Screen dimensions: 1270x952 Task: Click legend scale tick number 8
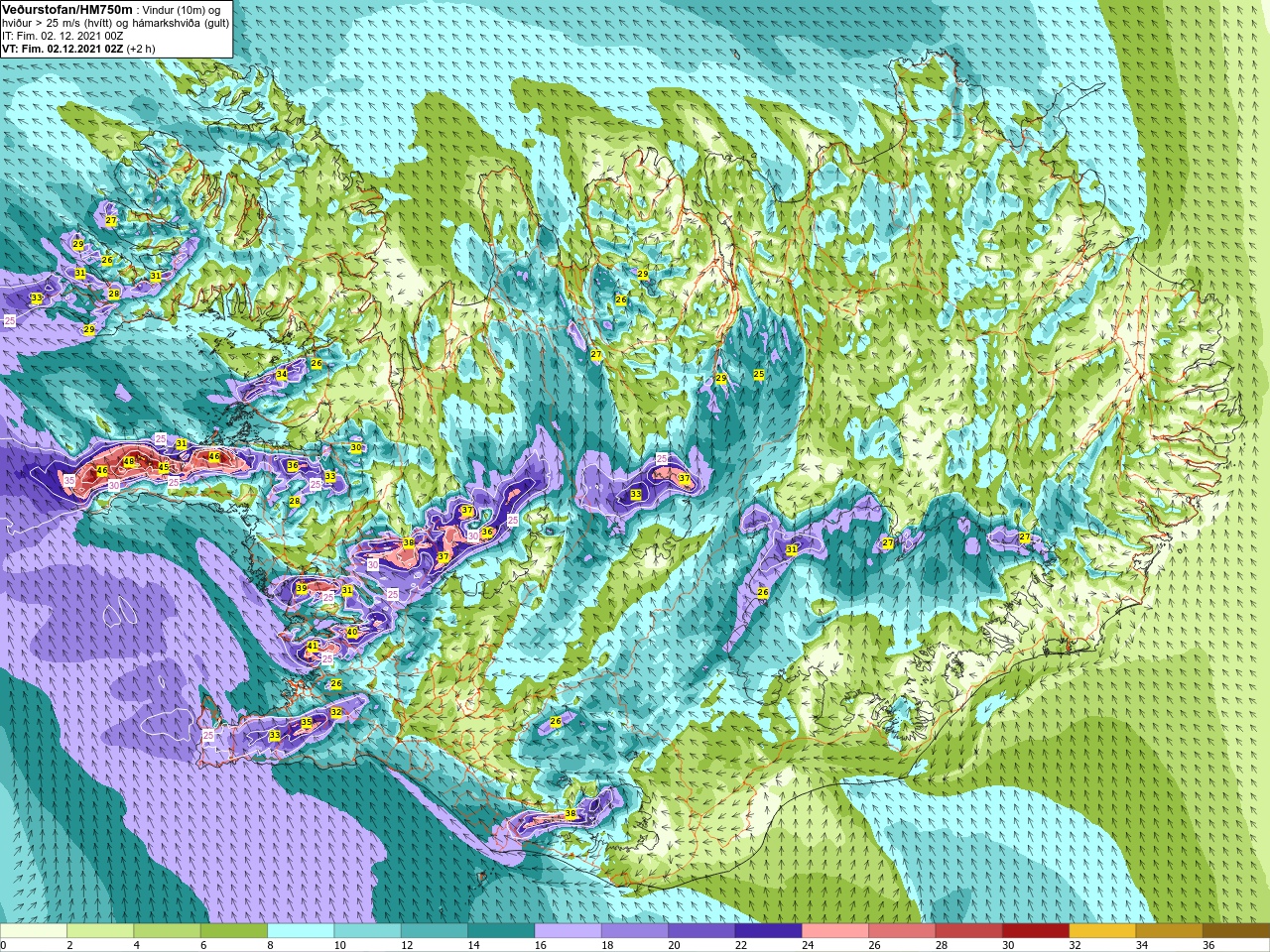(x=271, y=945)
